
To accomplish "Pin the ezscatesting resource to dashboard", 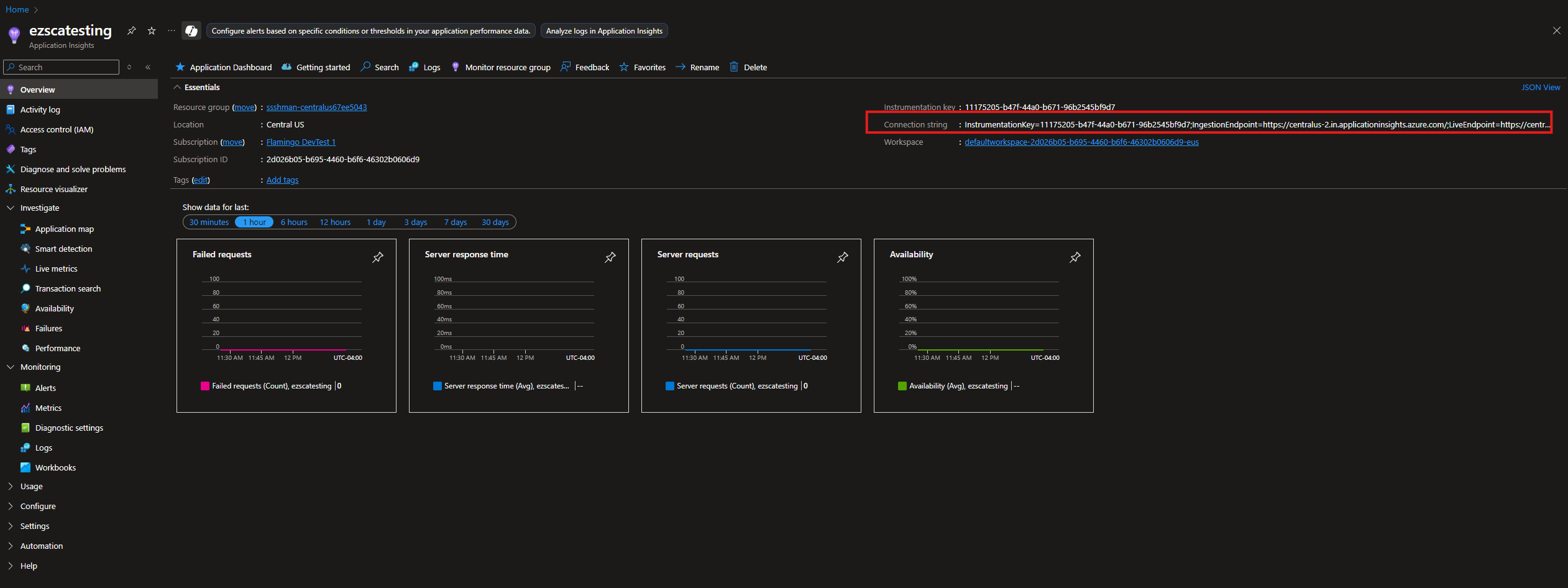I will 132,30.
